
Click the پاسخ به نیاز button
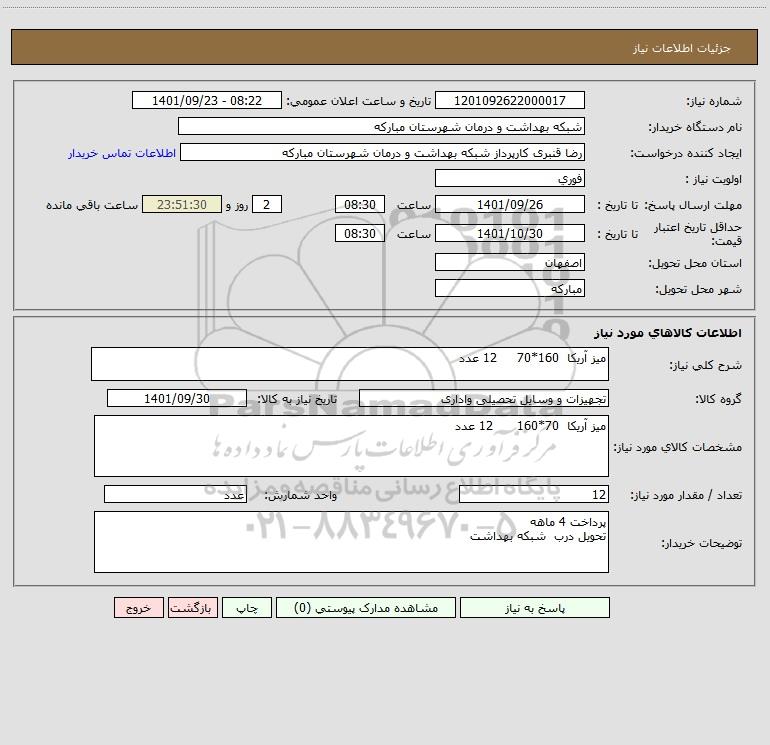click(x=534, y=608)
